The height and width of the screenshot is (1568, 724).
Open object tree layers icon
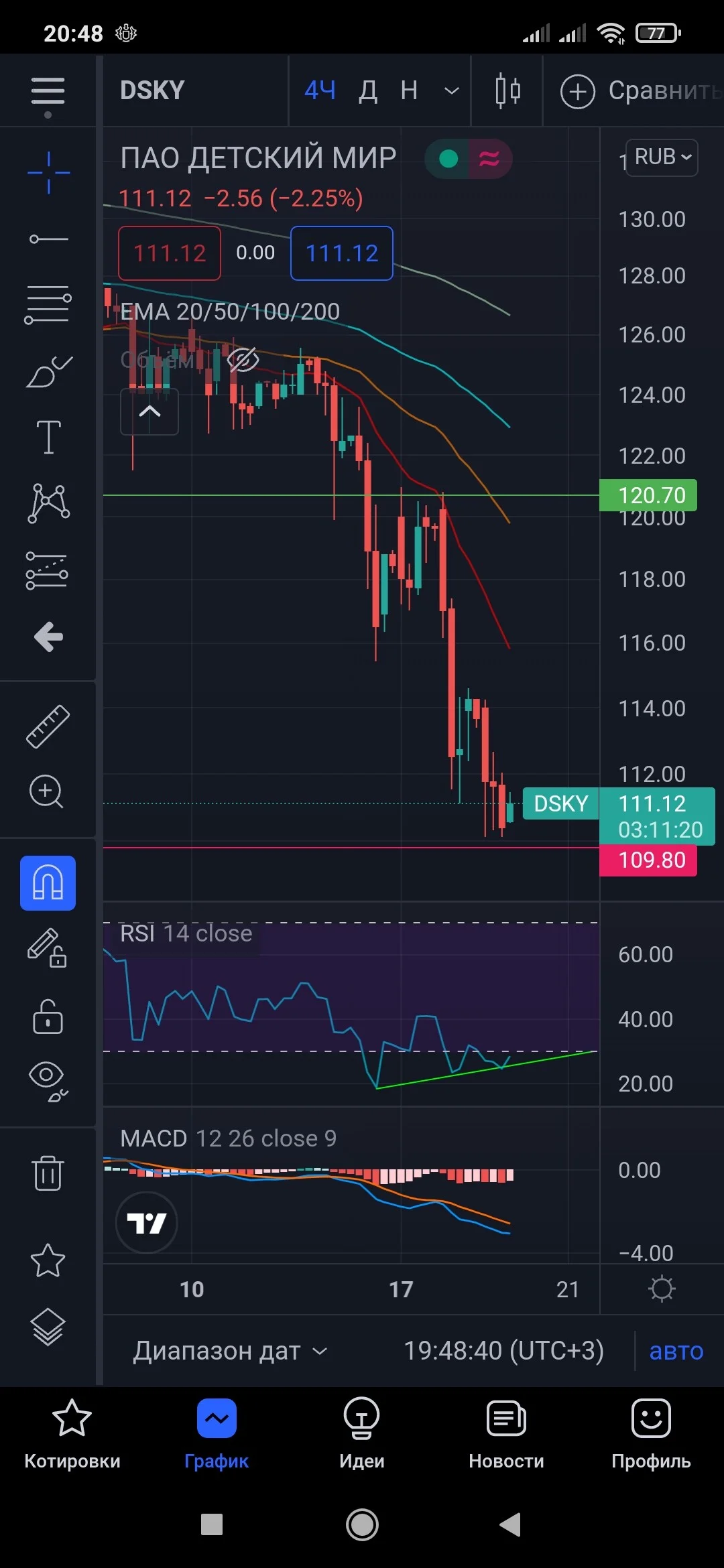(x=48, y=1327)
